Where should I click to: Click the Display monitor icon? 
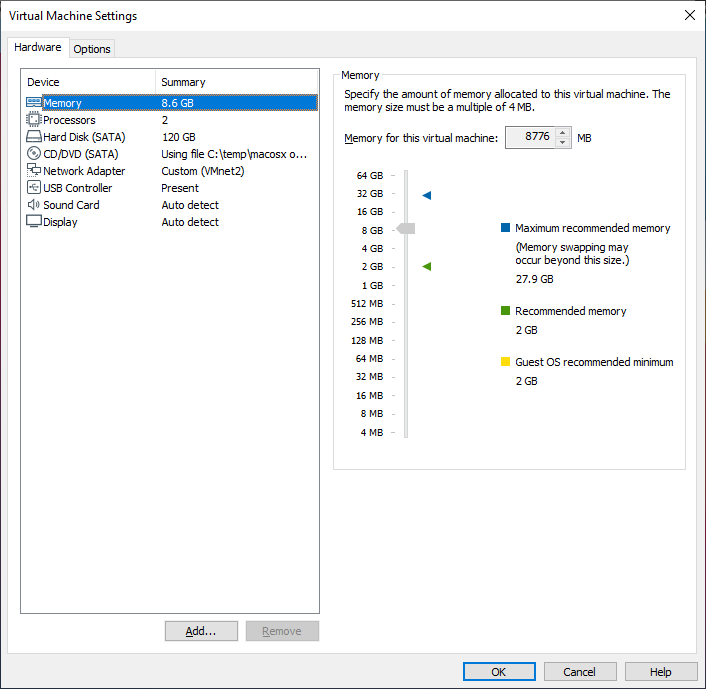[x=34, y=222]
